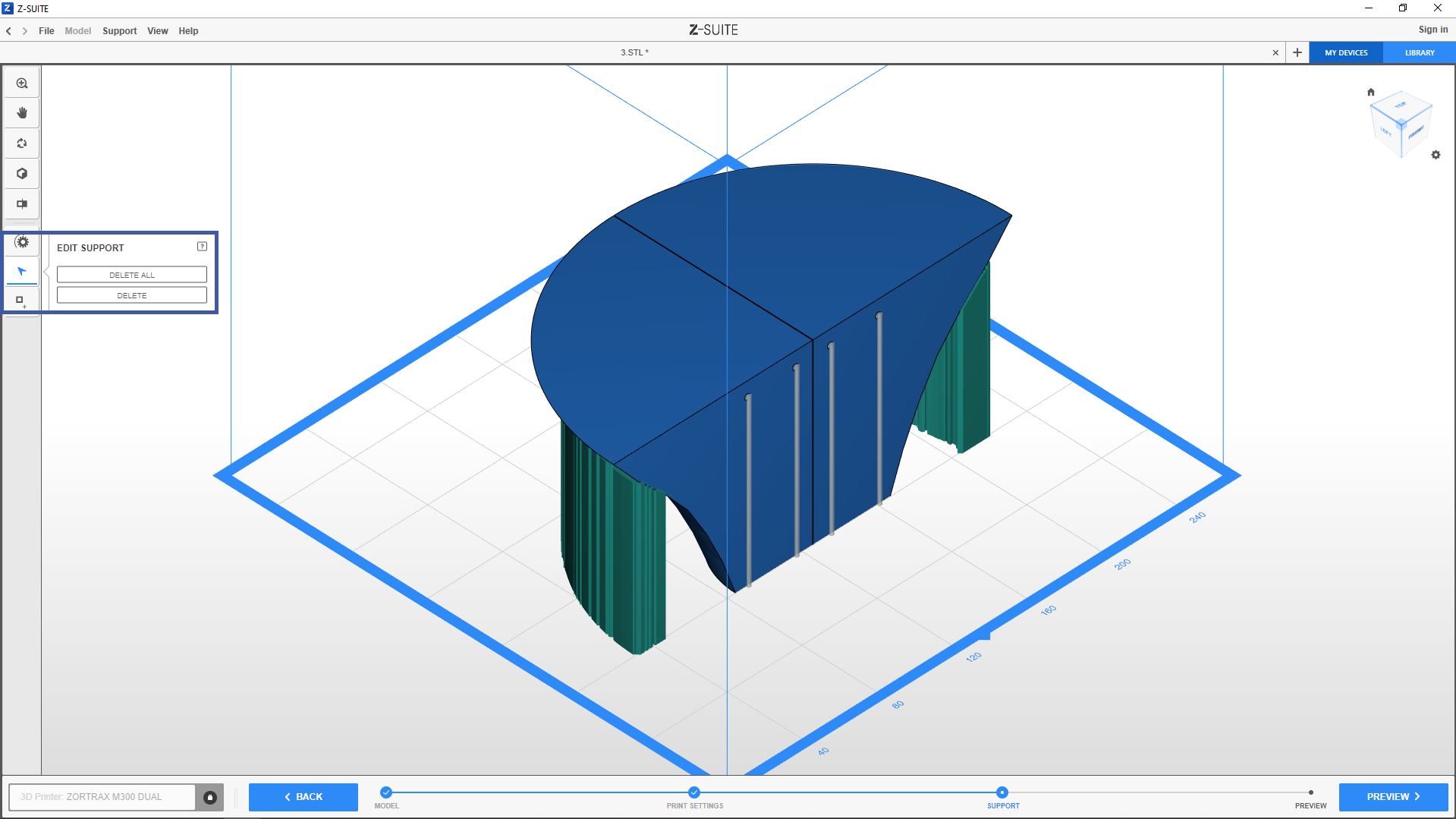Select the edit support arrow tool
This screenshot has width=1456, height=819.
pyautogui.click(x=22, y=271)
